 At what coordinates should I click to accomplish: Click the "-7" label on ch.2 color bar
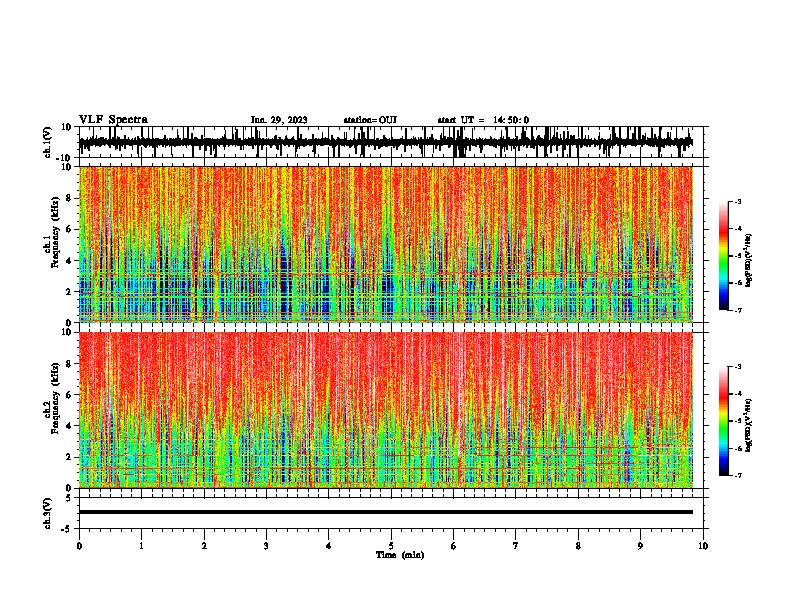click(x=737, y=476)
